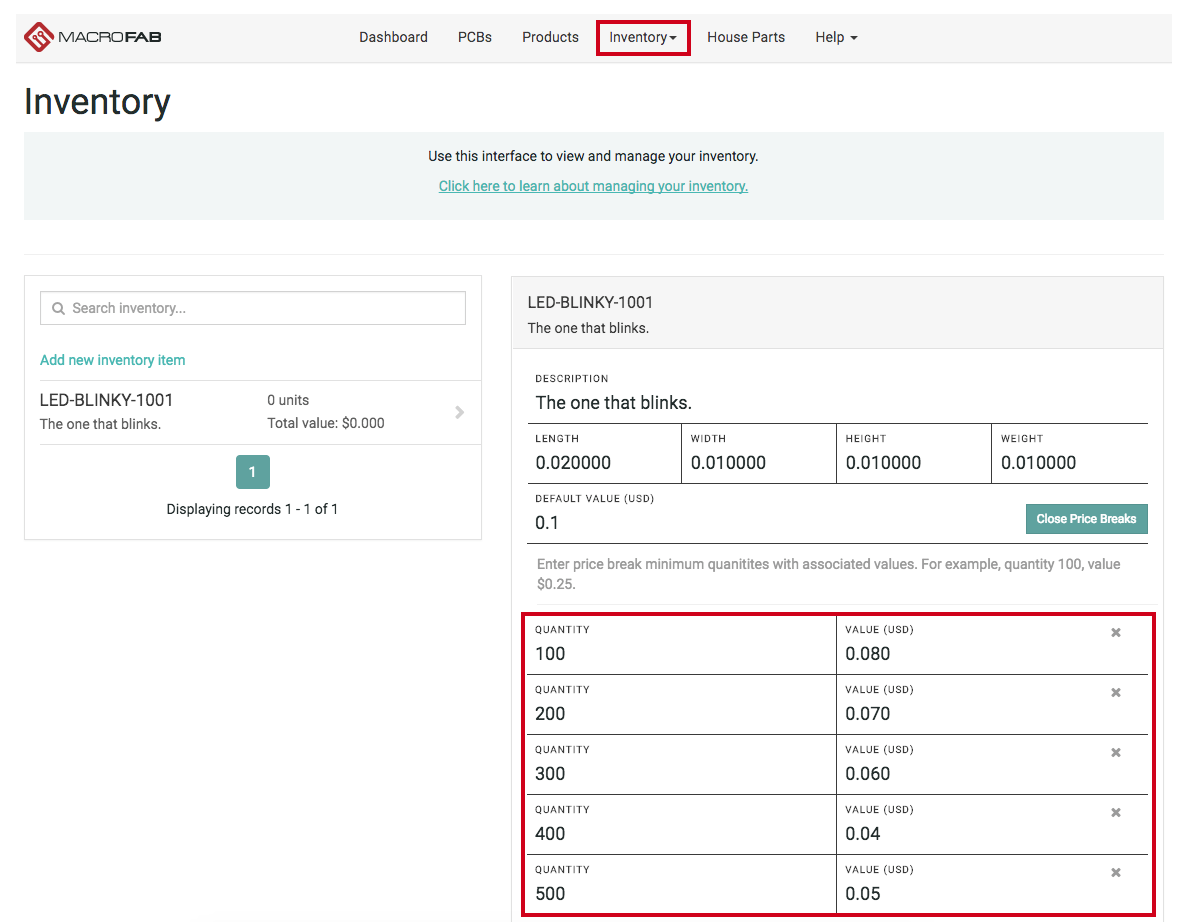The height and width of the screenshot is (922, 1192).
Task: Navigate to Products
Action: coord(550,38)
